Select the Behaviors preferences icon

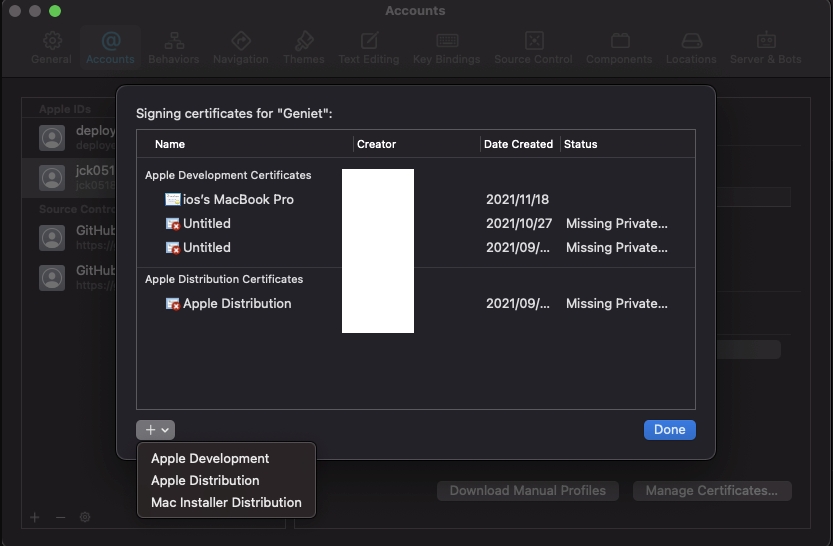pos(173,47)
